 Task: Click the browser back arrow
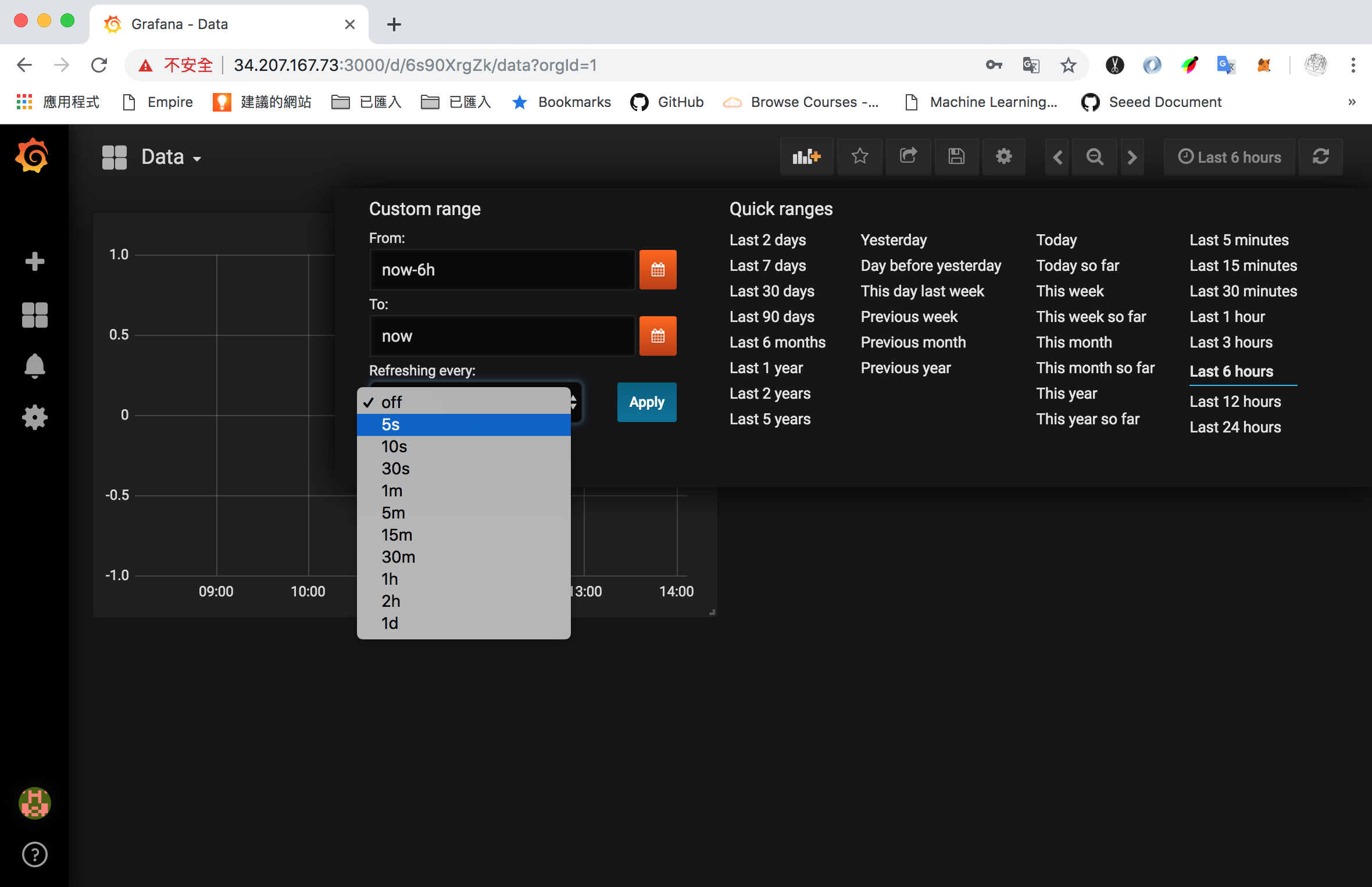click(x=24, y=65)
